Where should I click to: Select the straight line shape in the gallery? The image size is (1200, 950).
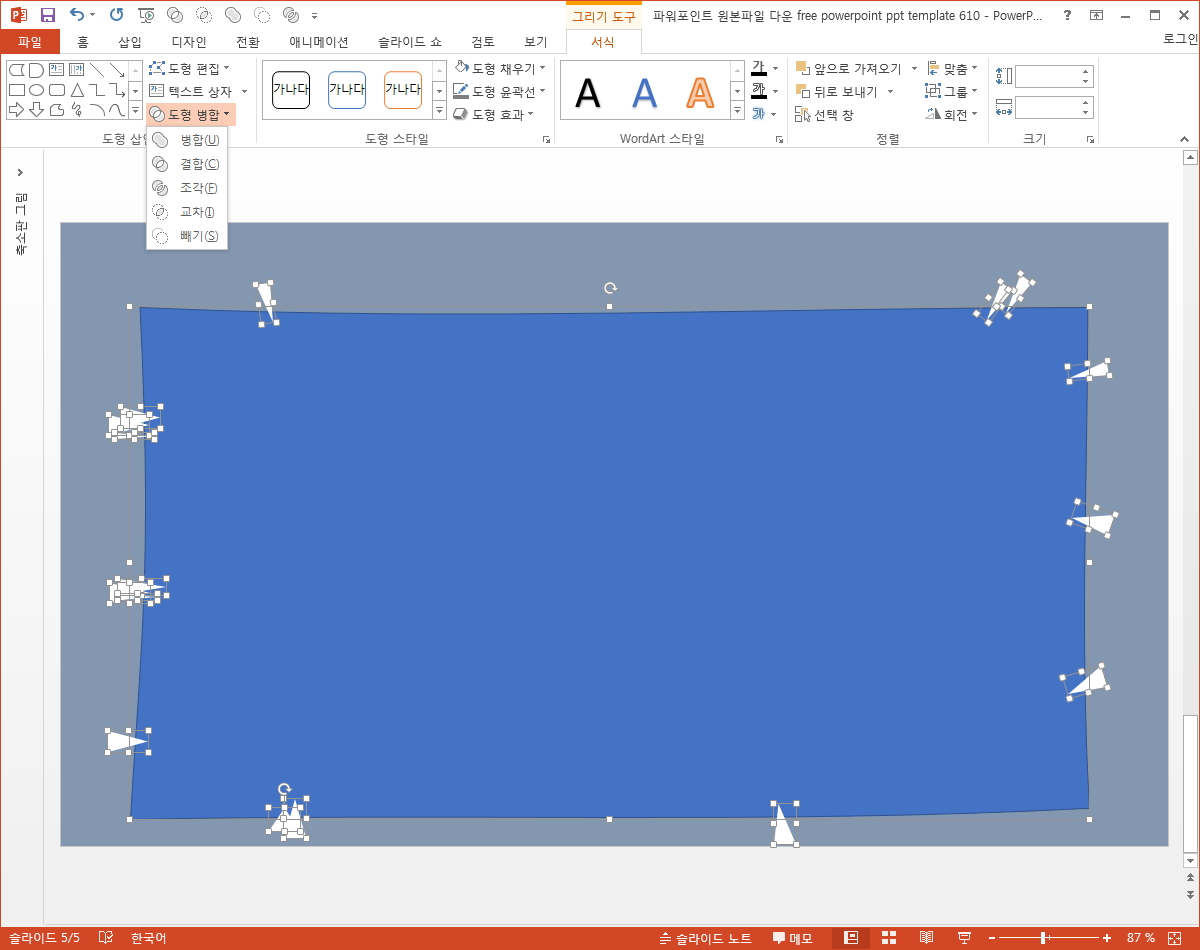(97, 70)
